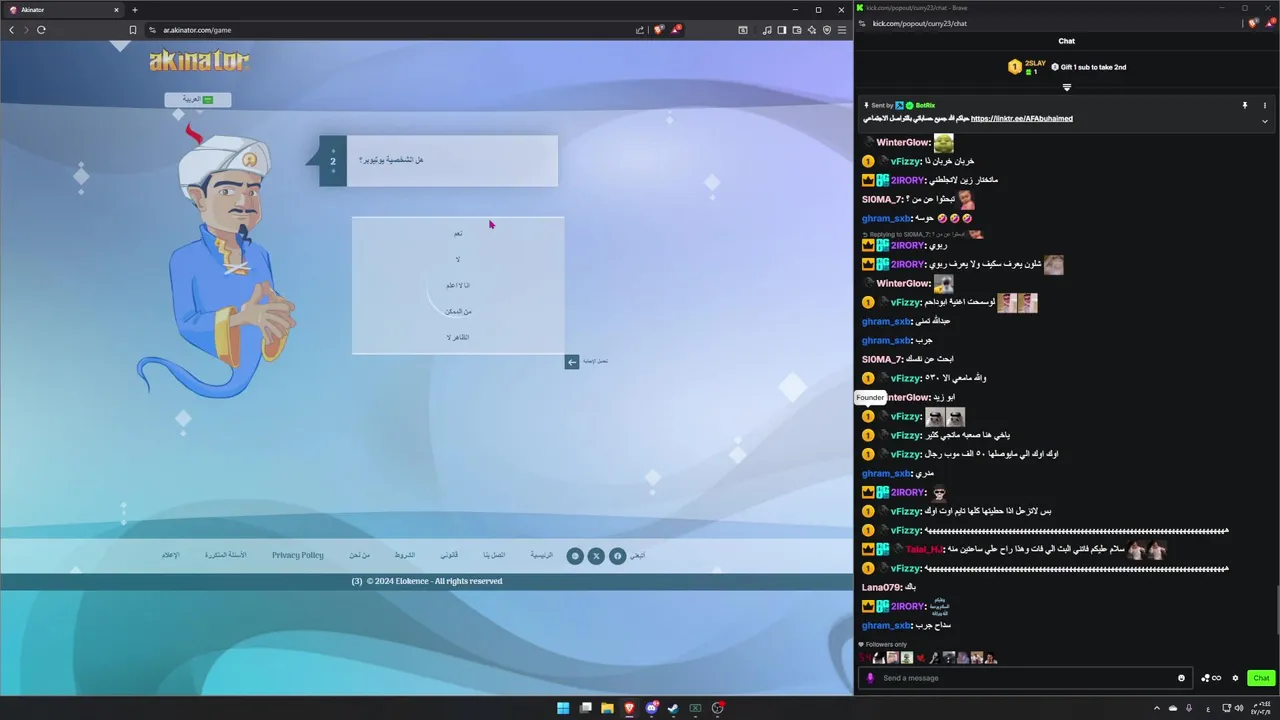The image size is (1280, 720).
Task: Choose the الظاهر لا answer
Action: pyautogui.click(x=458, y=337)
